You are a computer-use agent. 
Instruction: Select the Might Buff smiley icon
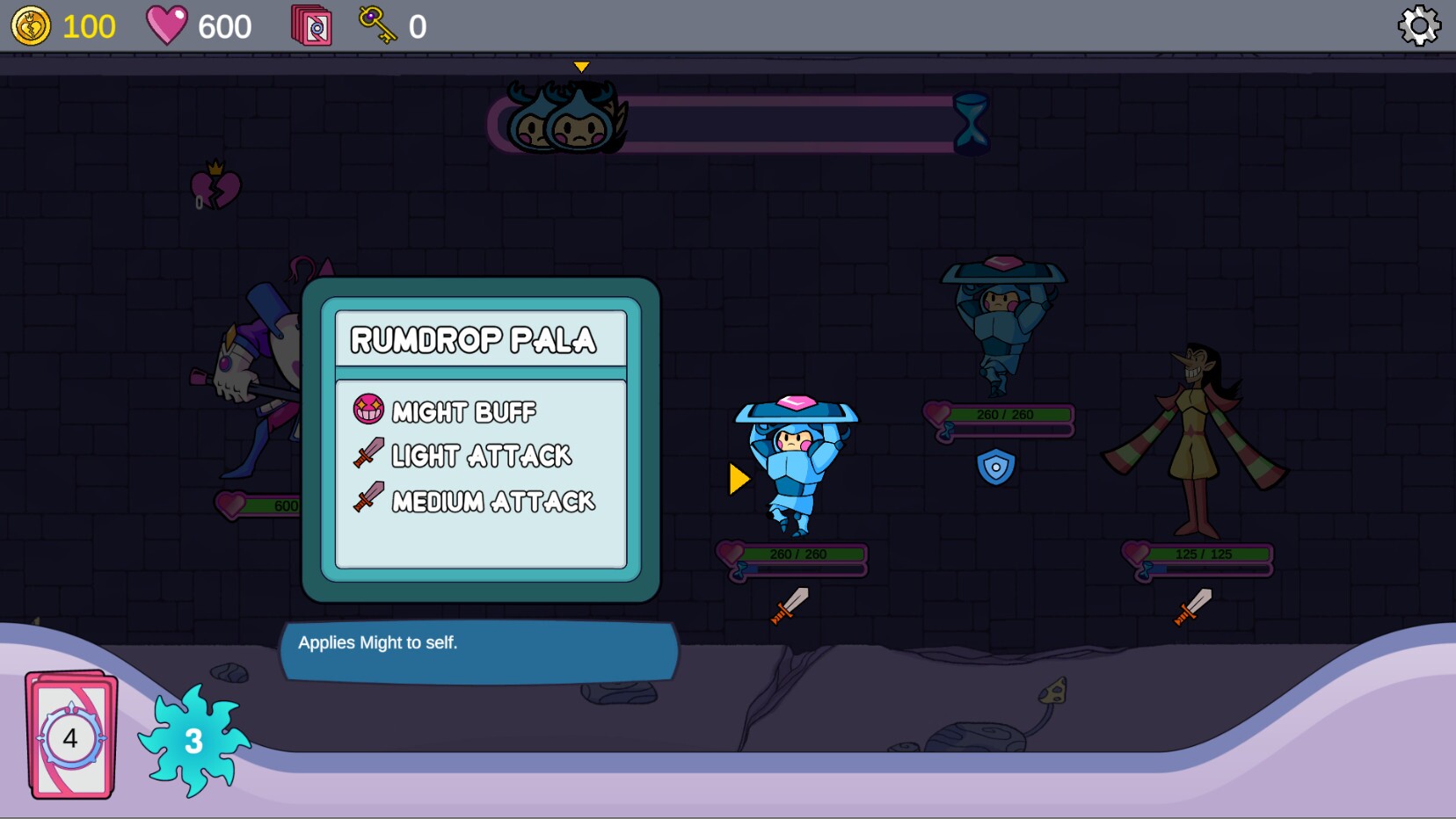coord(368,409)
